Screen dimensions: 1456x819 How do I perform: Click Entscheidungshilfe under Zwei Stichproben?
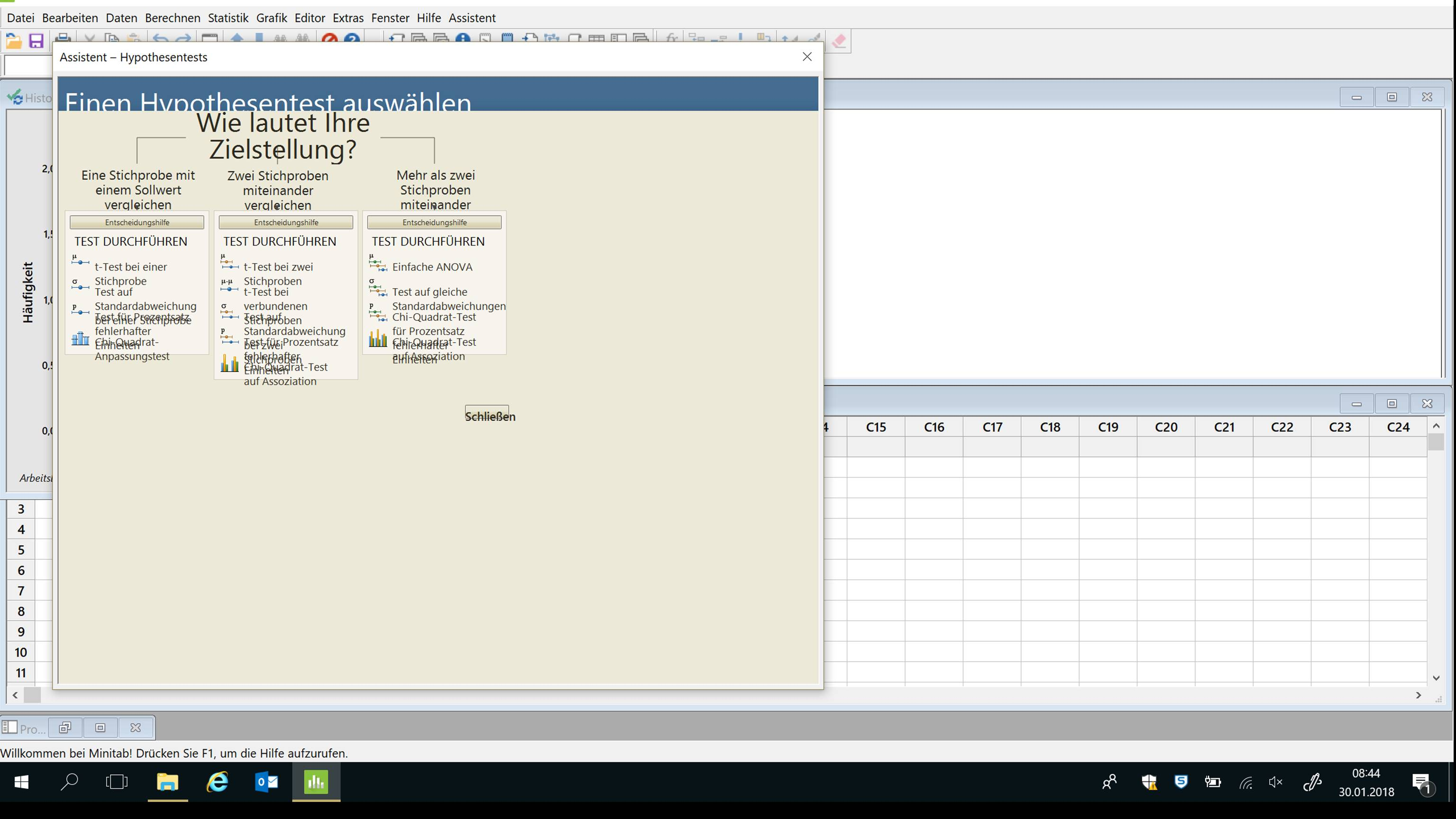coord(286,222)
